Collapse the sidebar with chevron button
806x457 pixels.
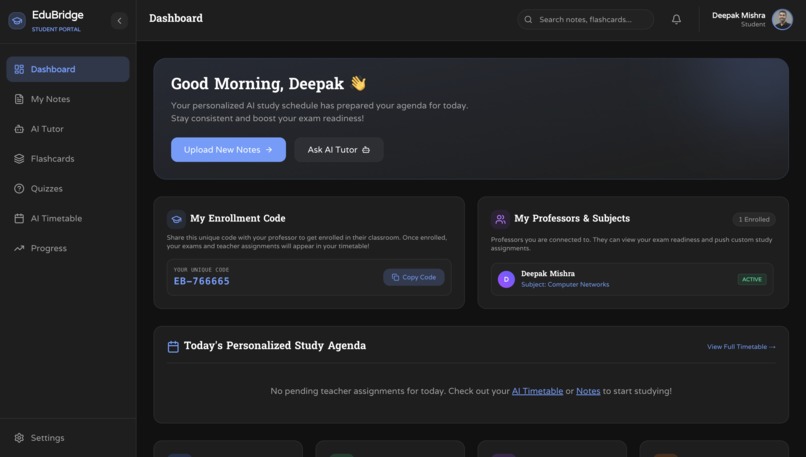tap(119, 21)
